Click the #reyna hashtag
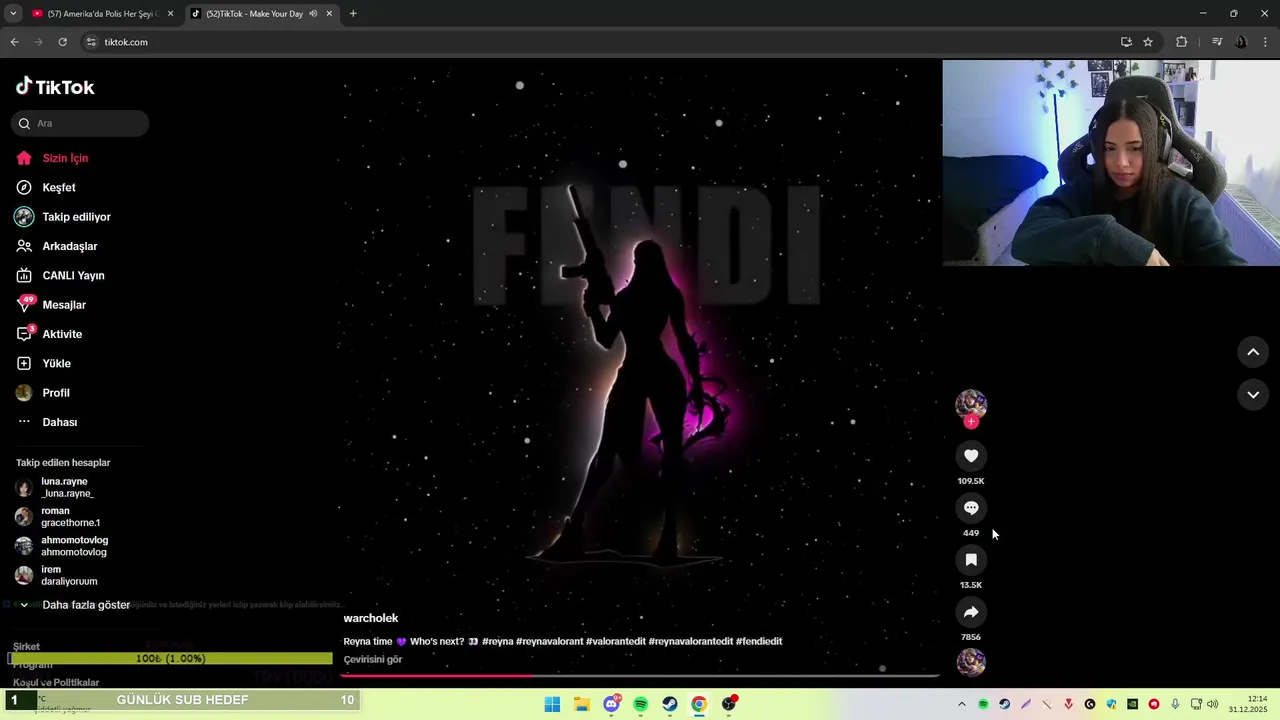 point(497,642)
